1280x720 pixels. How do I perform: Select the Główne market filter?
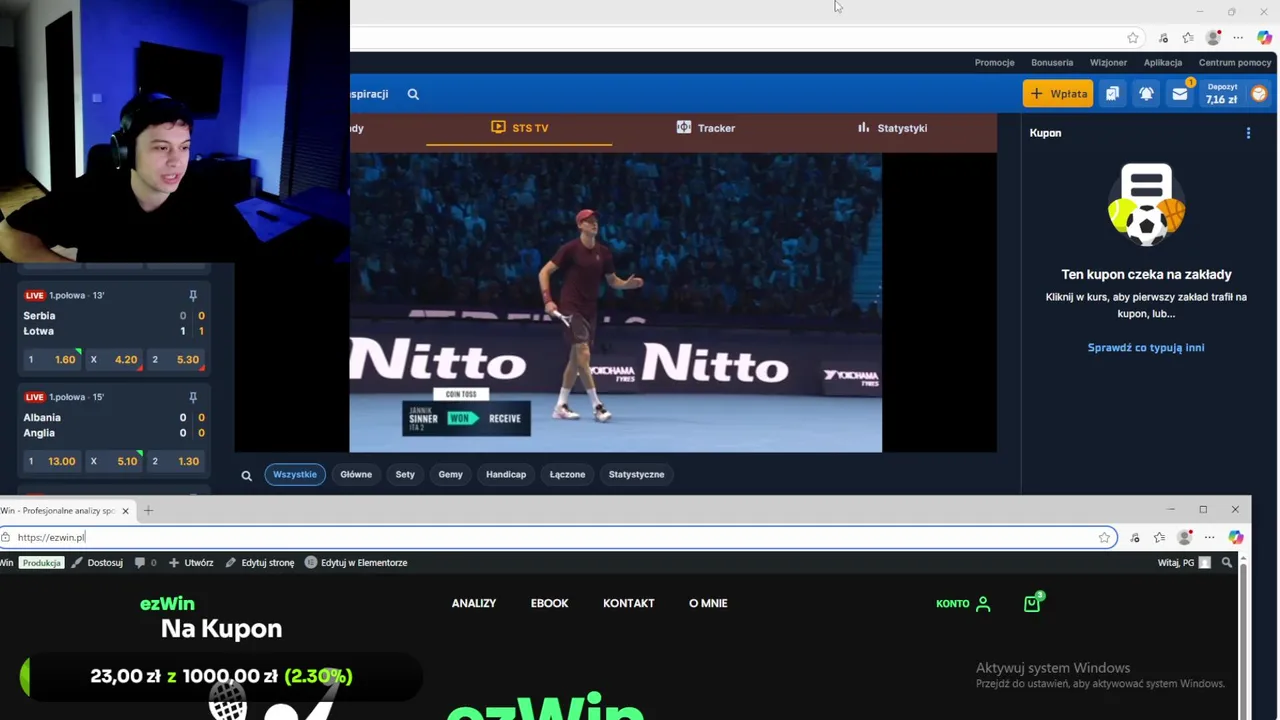(x=356, y=474)
